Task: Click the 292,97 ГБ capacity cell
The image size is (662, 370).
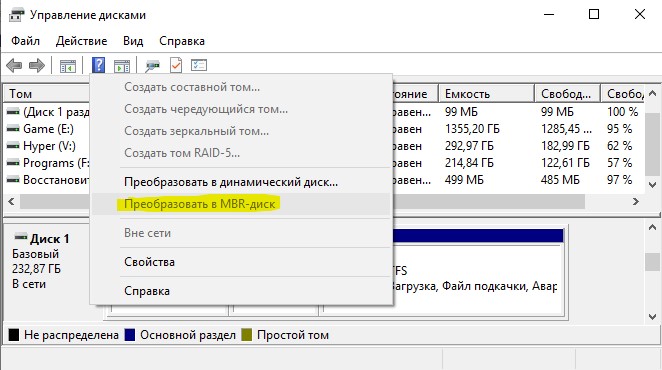Action: coord(469,146)
